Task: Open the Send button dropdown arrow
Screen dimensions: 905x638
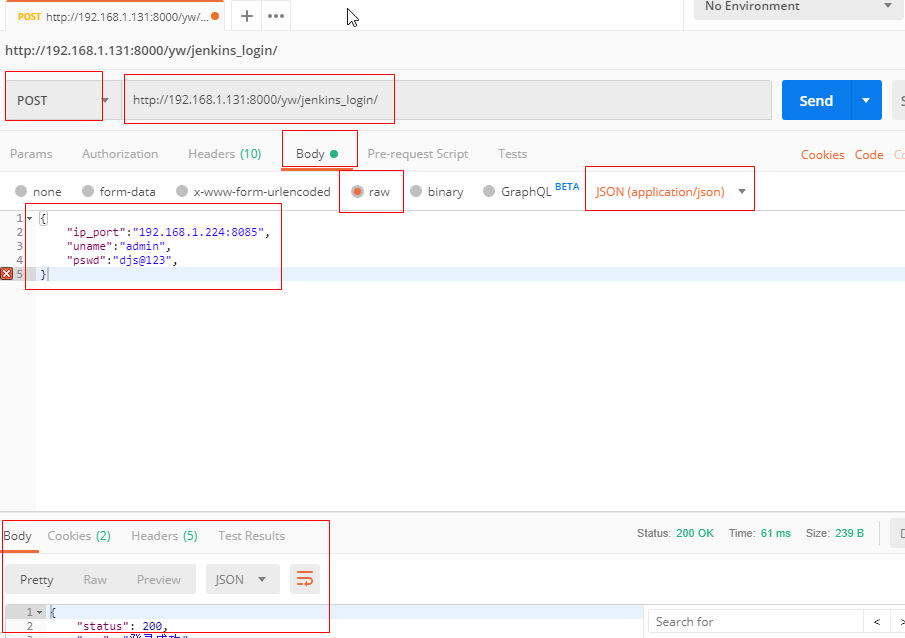Action: point(866,100)
